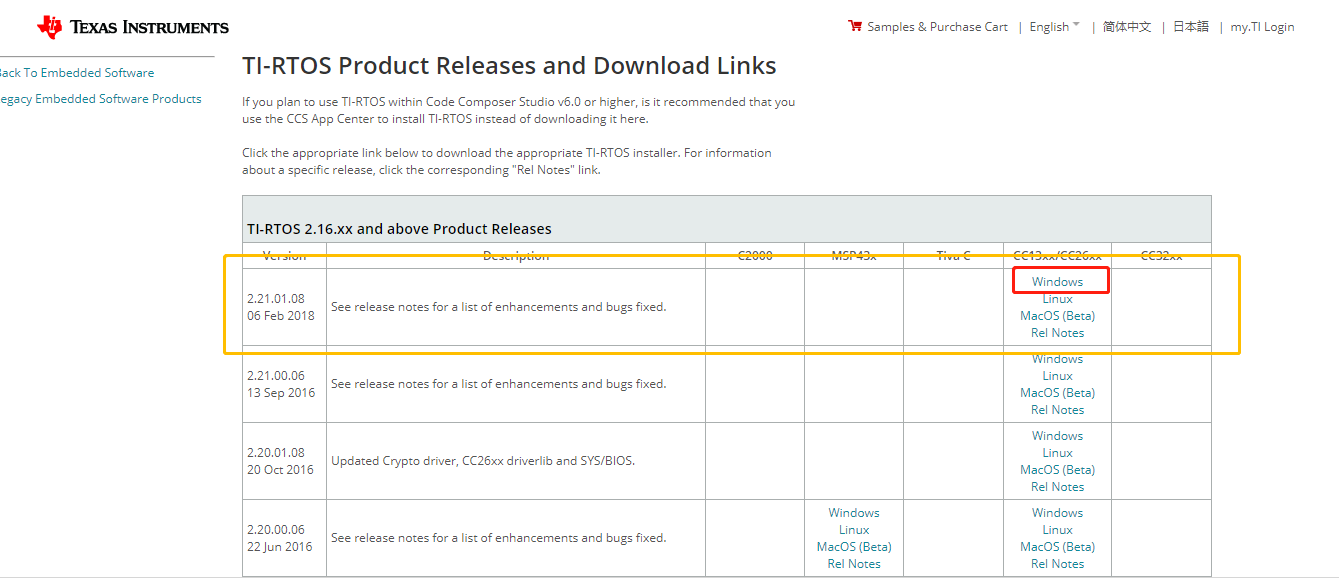Download 2.21.01.08 Windows installer for CC13xx/CC26xx
Viewport: 1339px width, 579px height.
pyautogui.click(x=1058, y=282)
